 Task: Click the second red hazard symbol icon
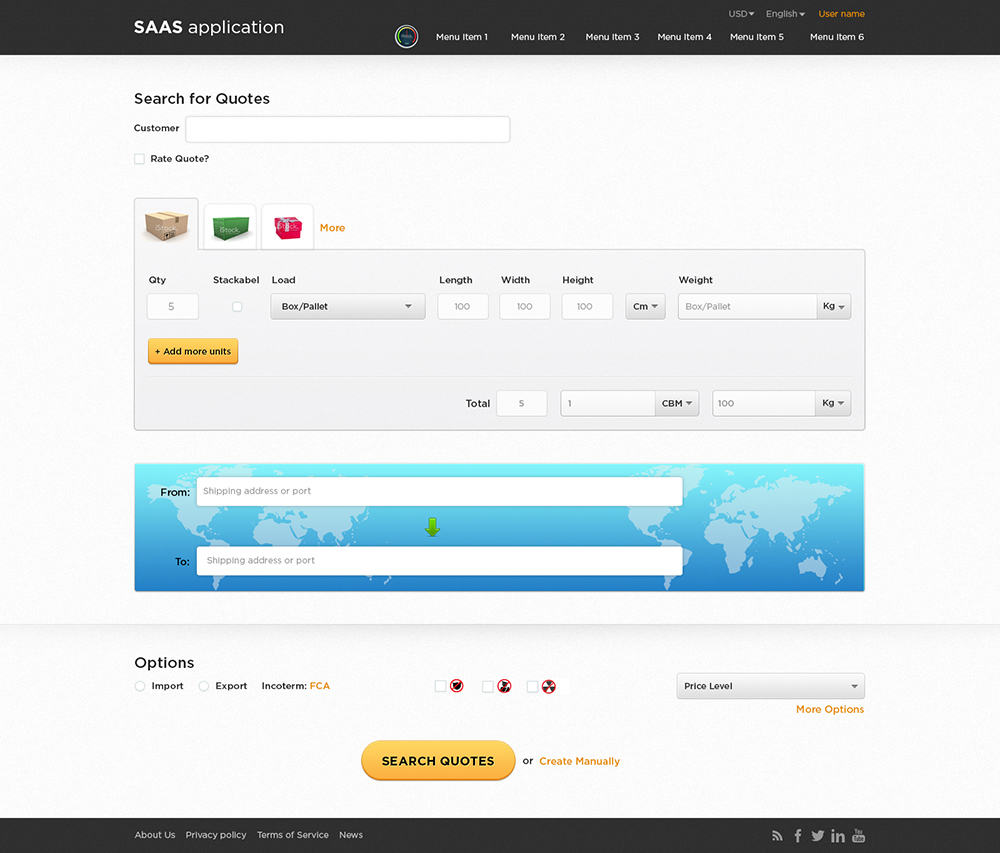pyautogui.click(x=504, y=686)
